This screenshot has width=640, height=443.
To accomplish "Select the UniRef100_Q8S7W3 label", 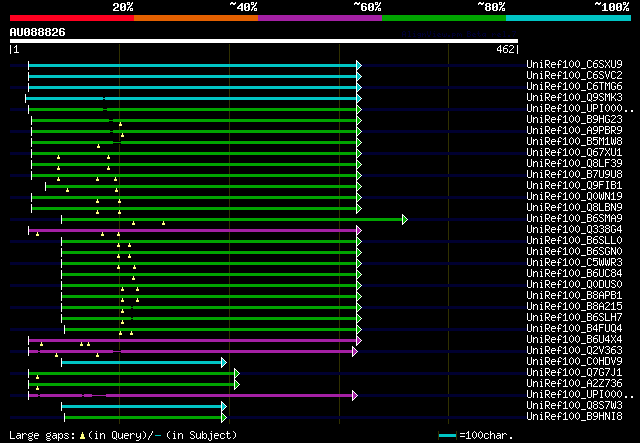I will [x=574, y=406].
